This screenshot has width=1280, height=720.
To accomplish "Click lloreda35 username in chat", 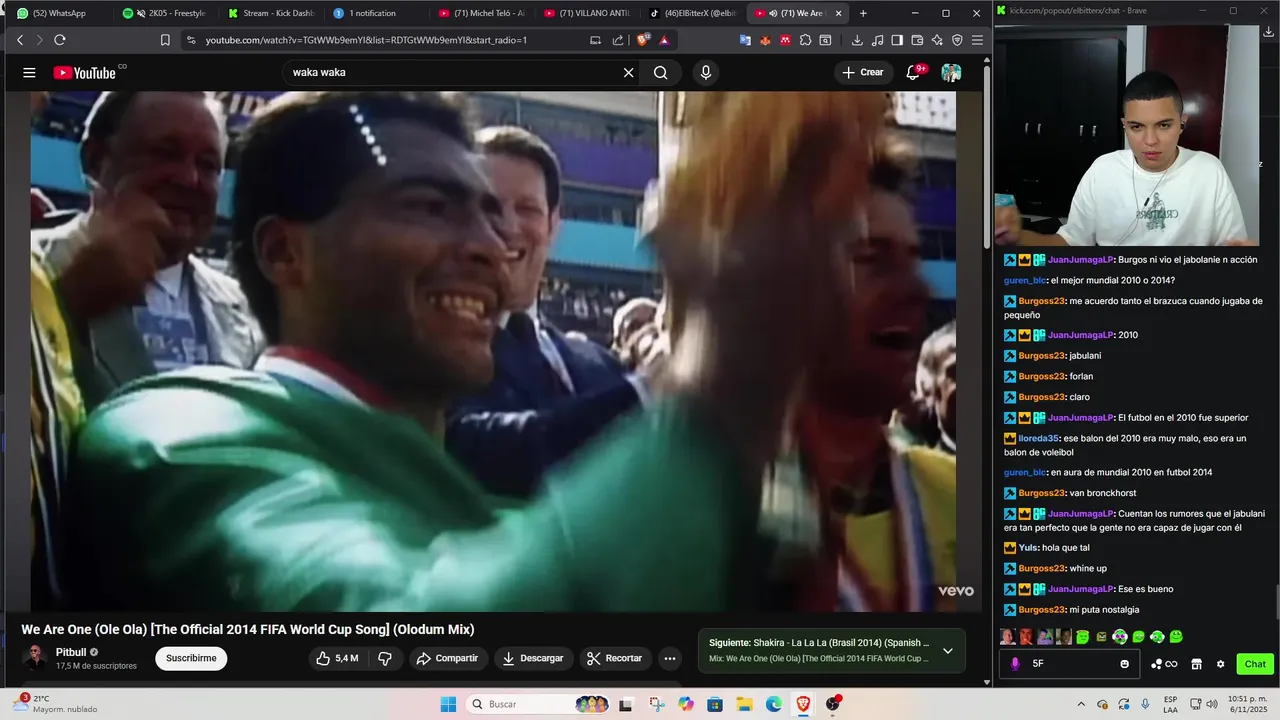I will [x=1039, y=438].
